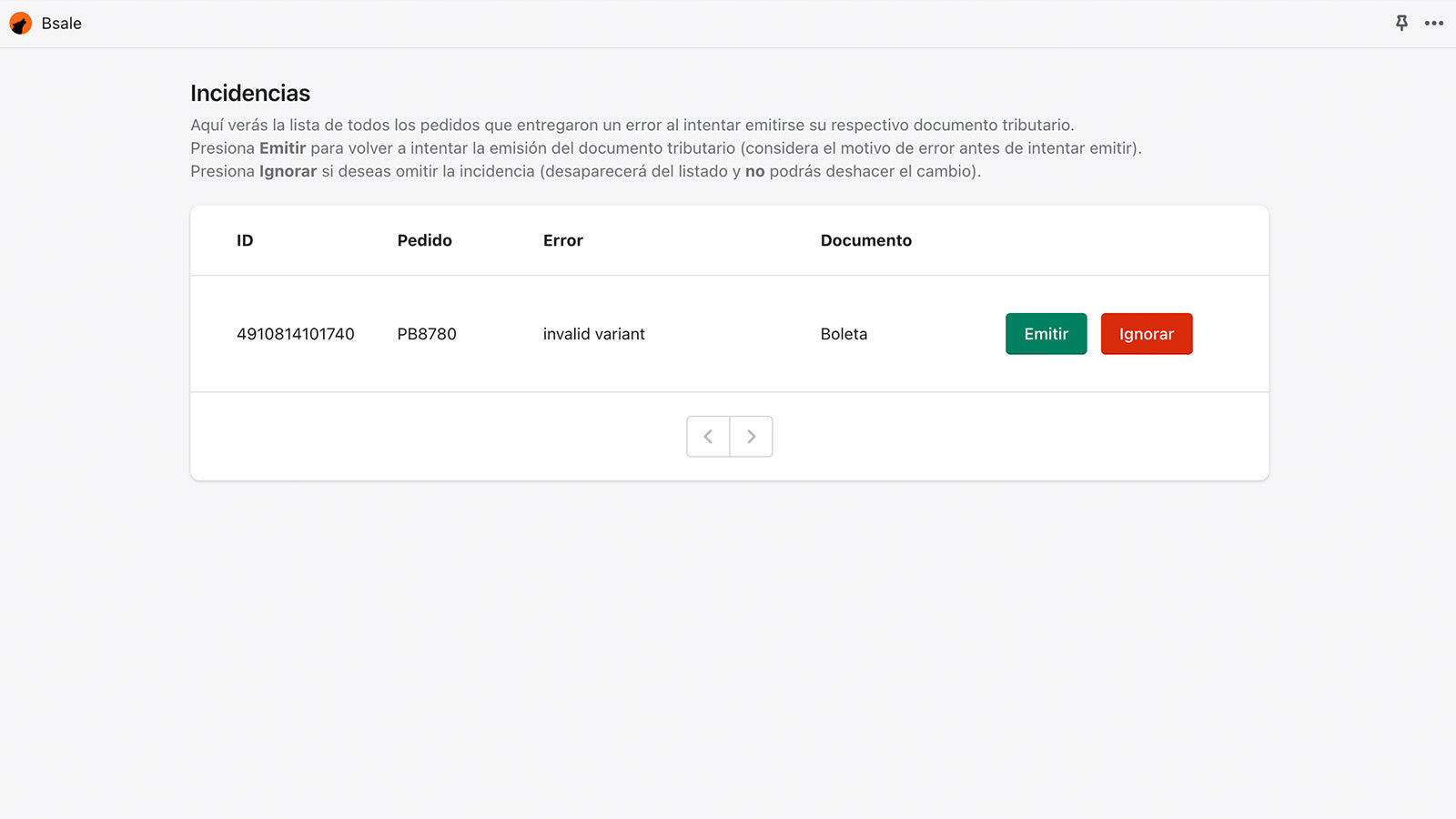This screenshot has height=819, width=1456.
Task: Click the right pagination arrow
Action: [x=752, y=437]
